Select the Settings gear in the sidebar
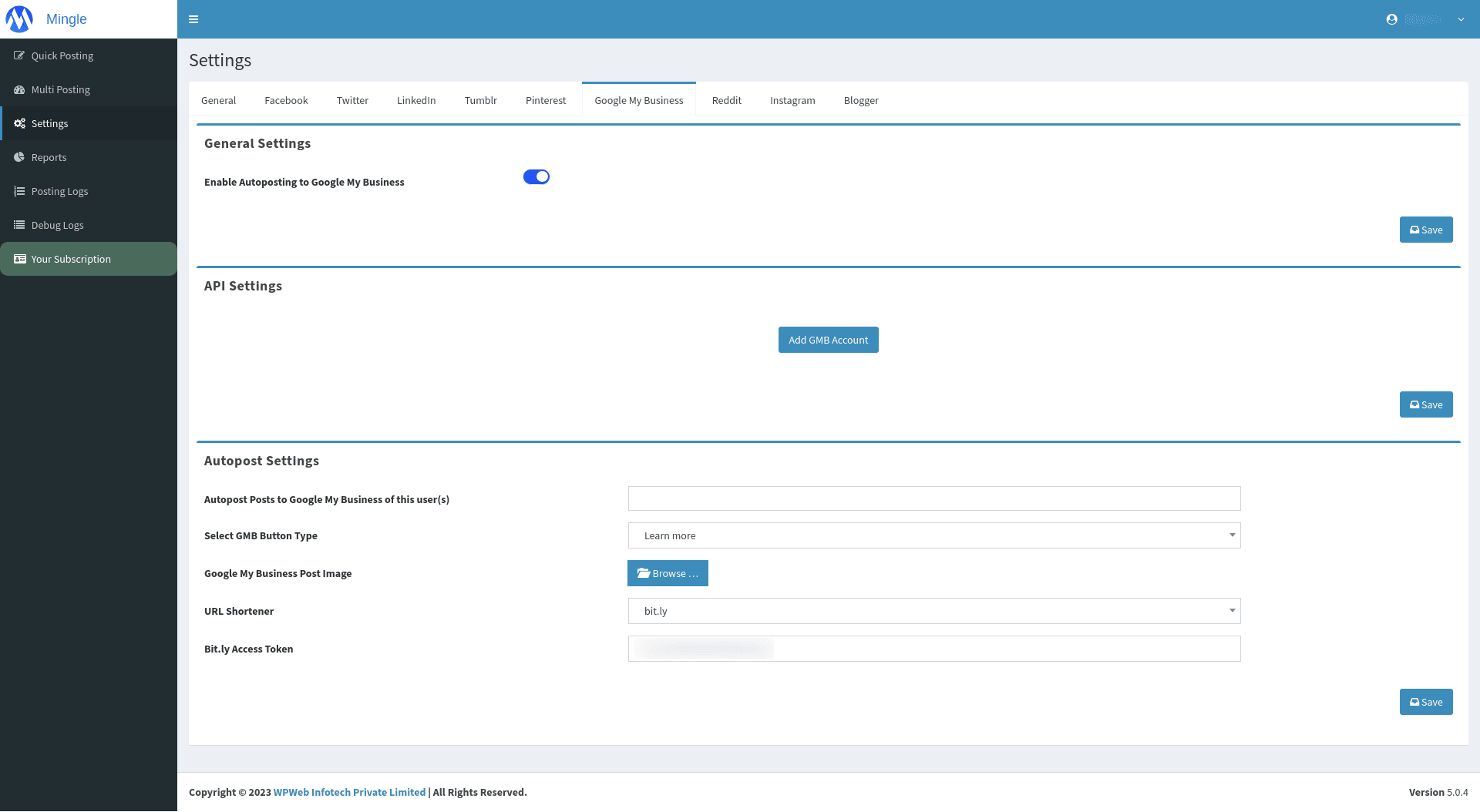Viewport: 1480px width, 812px height. [49, 123]
